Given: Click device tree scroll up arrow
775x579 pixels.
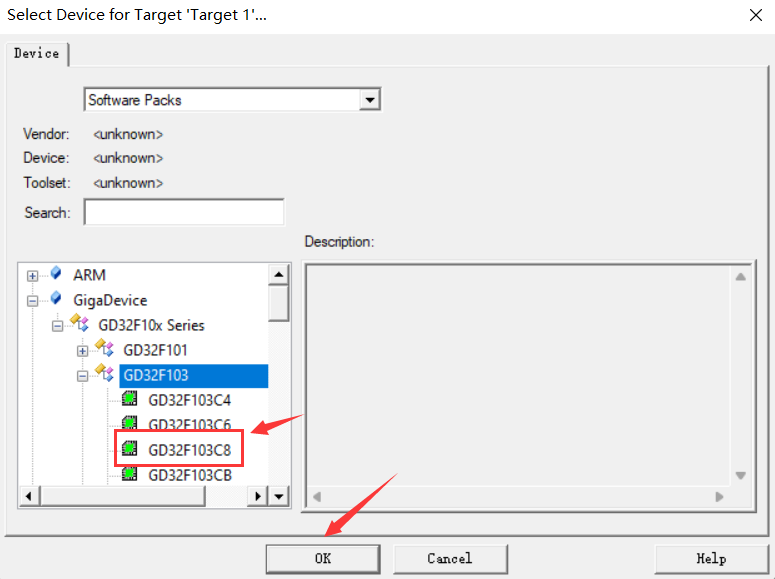Looking at the screenshot, I should click(x=279, y=274).
